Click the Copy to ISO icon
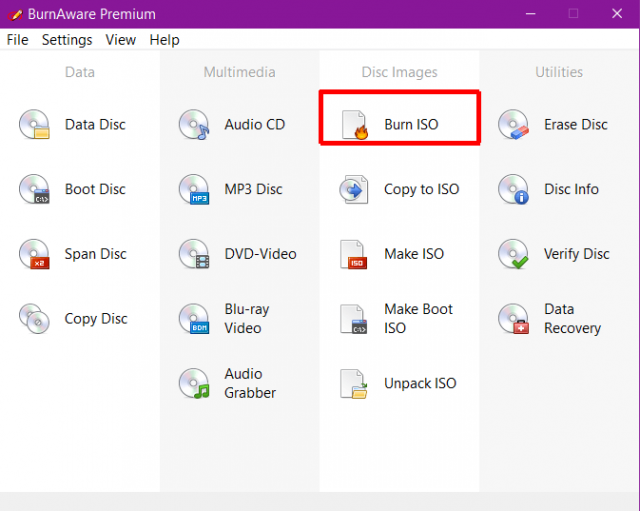 point(354,189)
